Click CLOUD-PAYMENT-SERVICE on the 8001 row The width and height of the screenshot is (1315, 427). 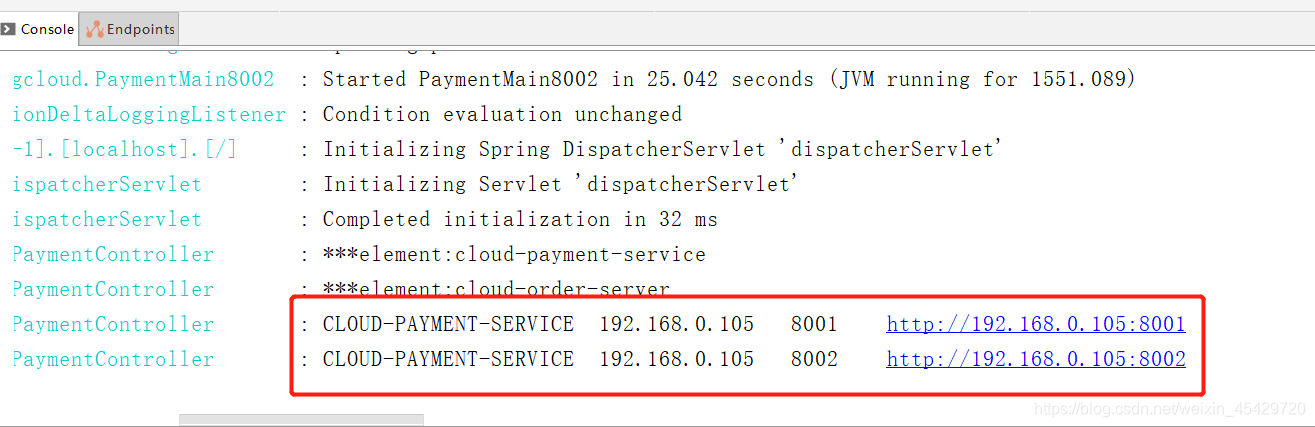pyautogui.click(x=448, y=324)
